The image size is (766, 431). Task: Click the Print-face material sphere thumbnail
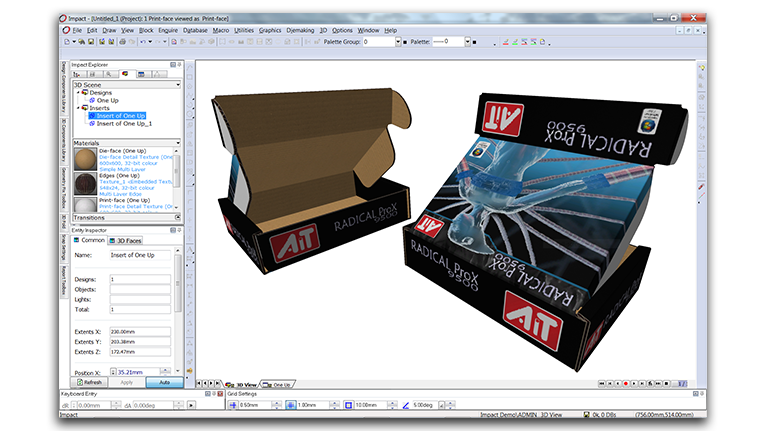[85, 204]
